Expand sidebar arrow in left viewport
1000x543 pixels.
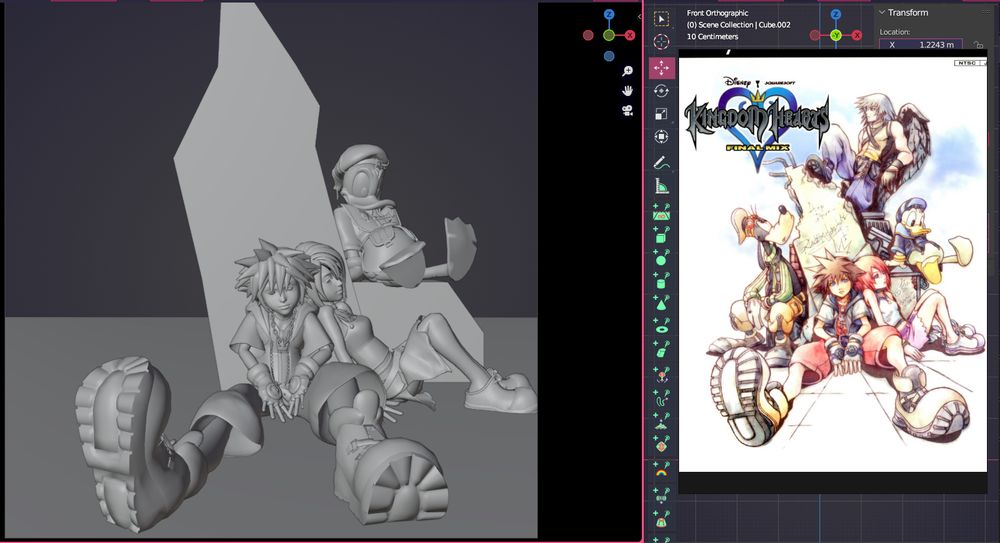point(639,17)
